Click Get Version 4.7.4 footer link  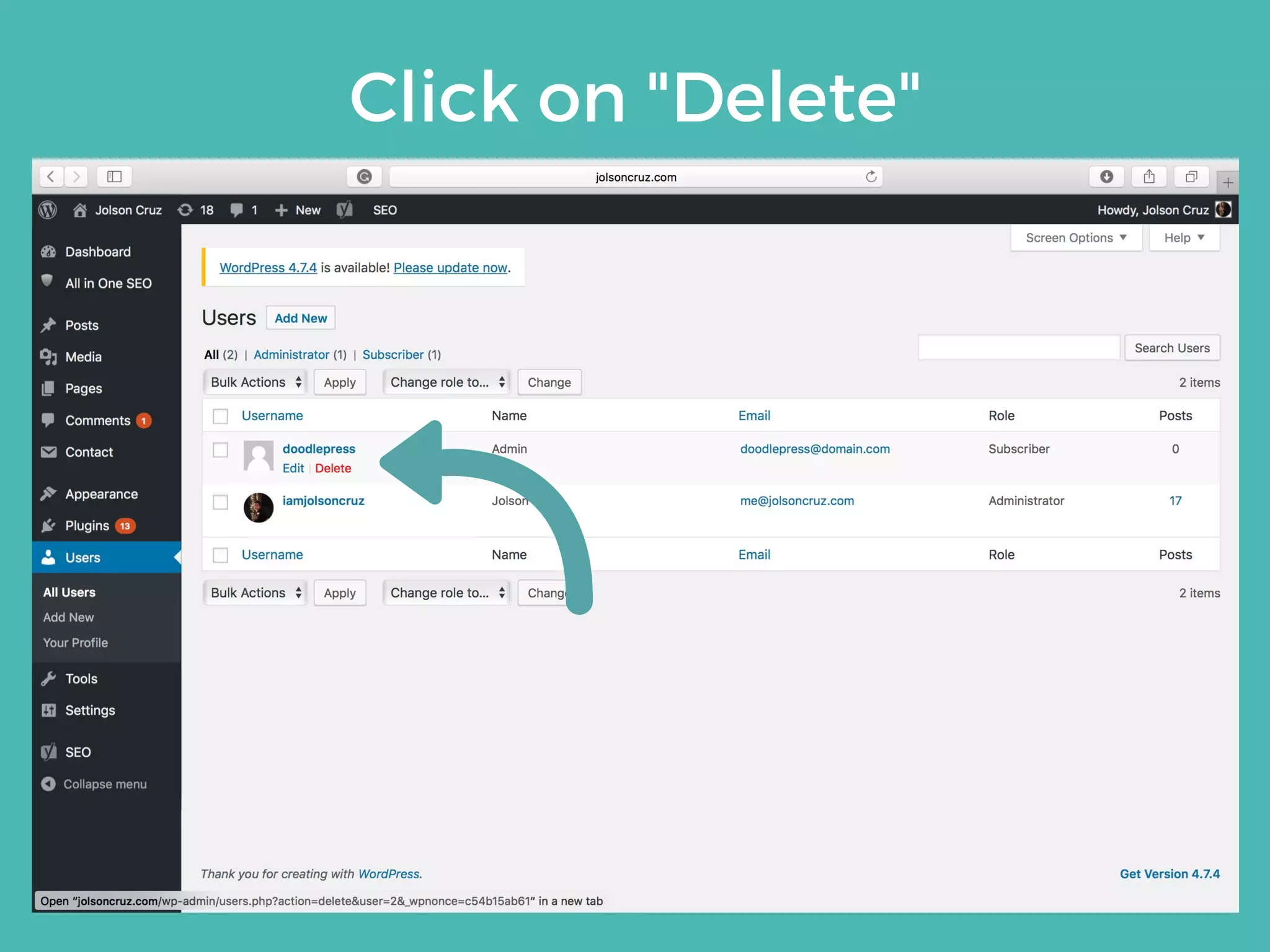1170,874
